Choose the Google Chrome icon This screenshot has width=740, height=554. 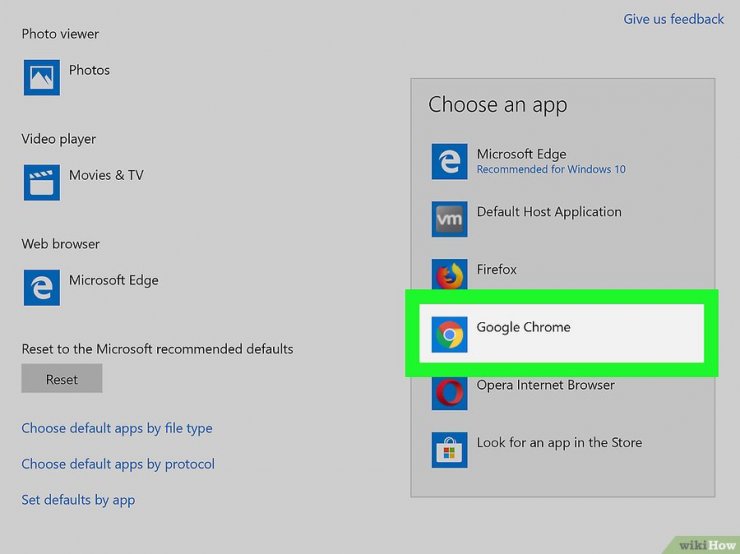pos(449,334)
